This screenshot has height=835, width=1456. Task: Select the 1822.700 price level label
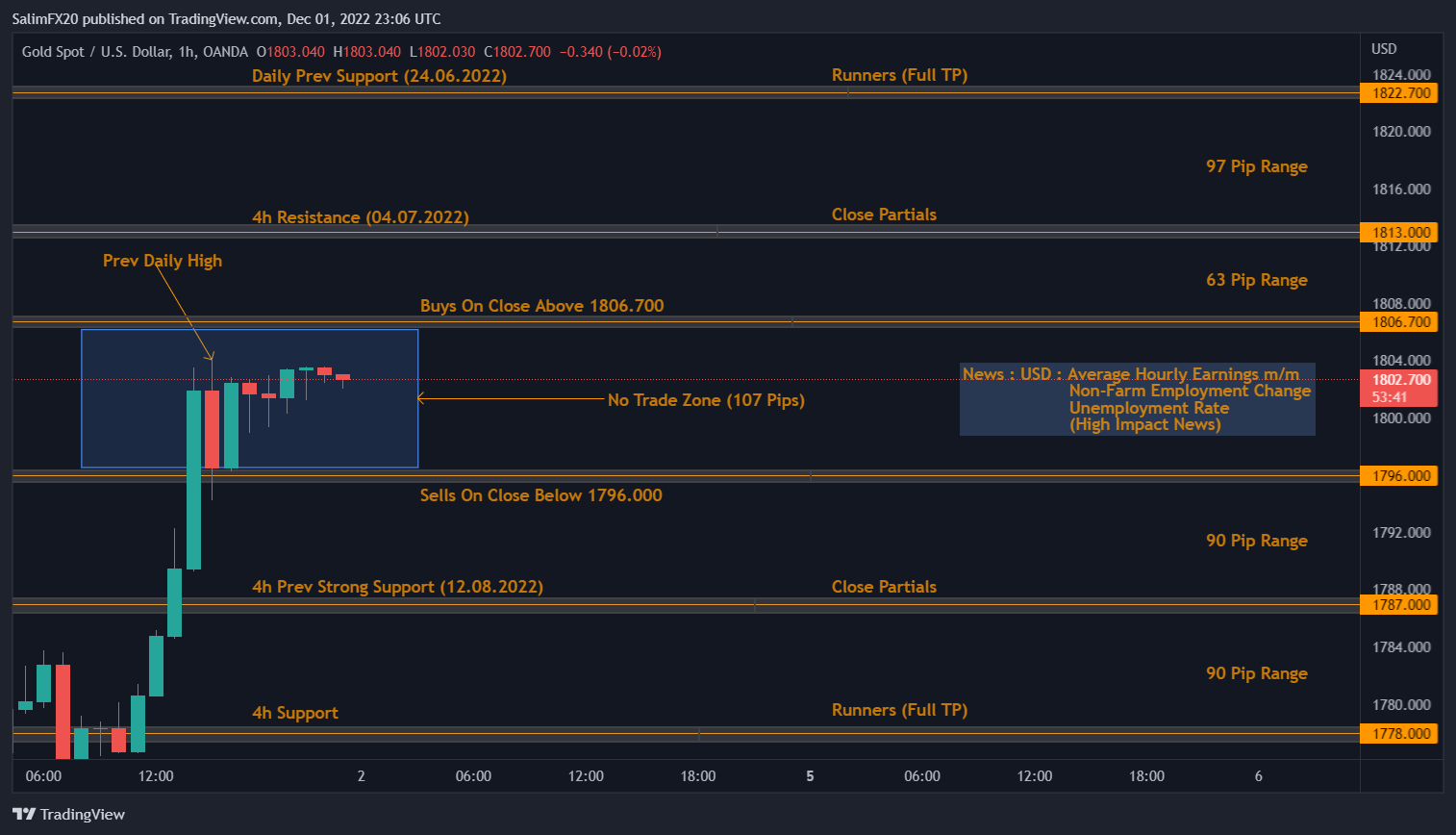1399,92
